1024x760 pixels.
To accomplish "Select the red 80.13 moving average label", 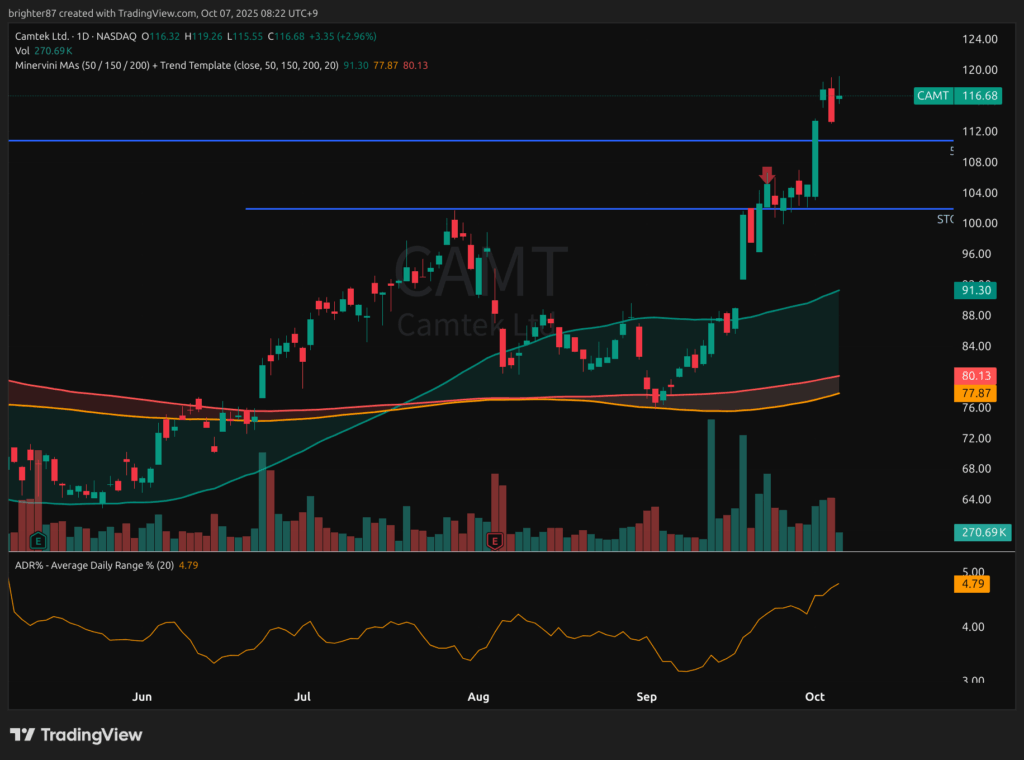I will (x=970, y=376).
